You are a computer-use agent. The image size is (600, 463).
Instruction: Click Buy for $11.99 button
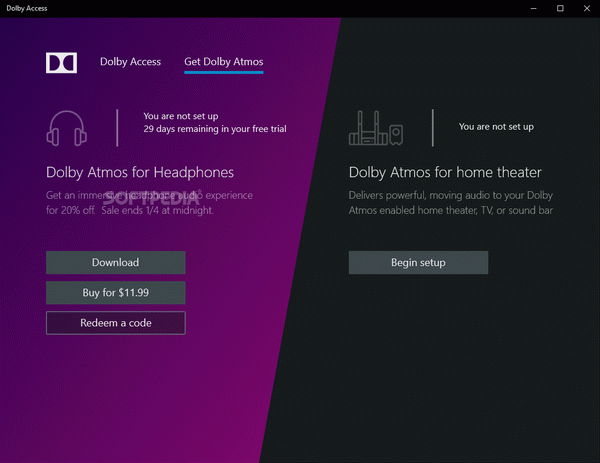pos(116,293)
